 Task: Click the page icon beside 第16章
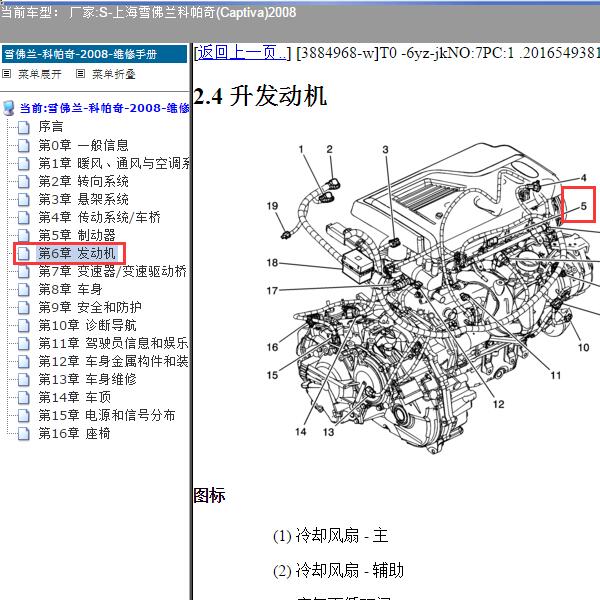click(24, 434)
